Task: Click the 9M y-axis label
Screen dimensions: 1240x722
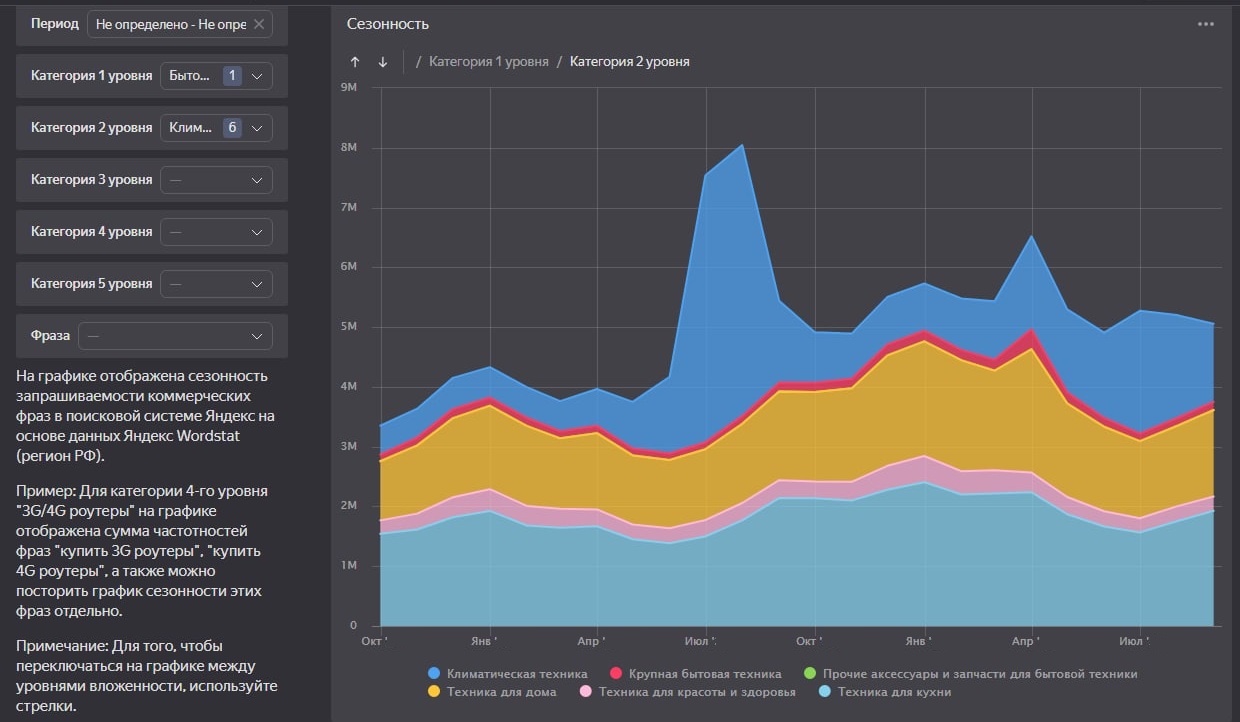Action: 349,88
